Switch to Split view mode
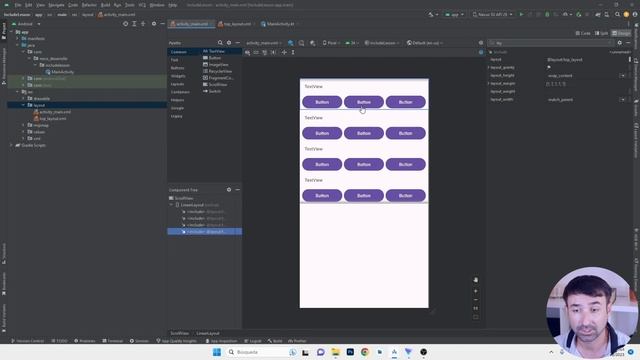This screenshot has height=360, width=640. click(602, 33)
